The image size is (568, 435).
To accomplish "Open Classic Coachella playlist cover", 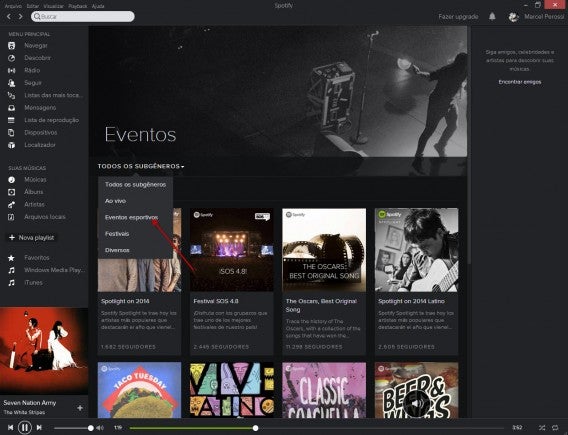I will tap(324, 390).
